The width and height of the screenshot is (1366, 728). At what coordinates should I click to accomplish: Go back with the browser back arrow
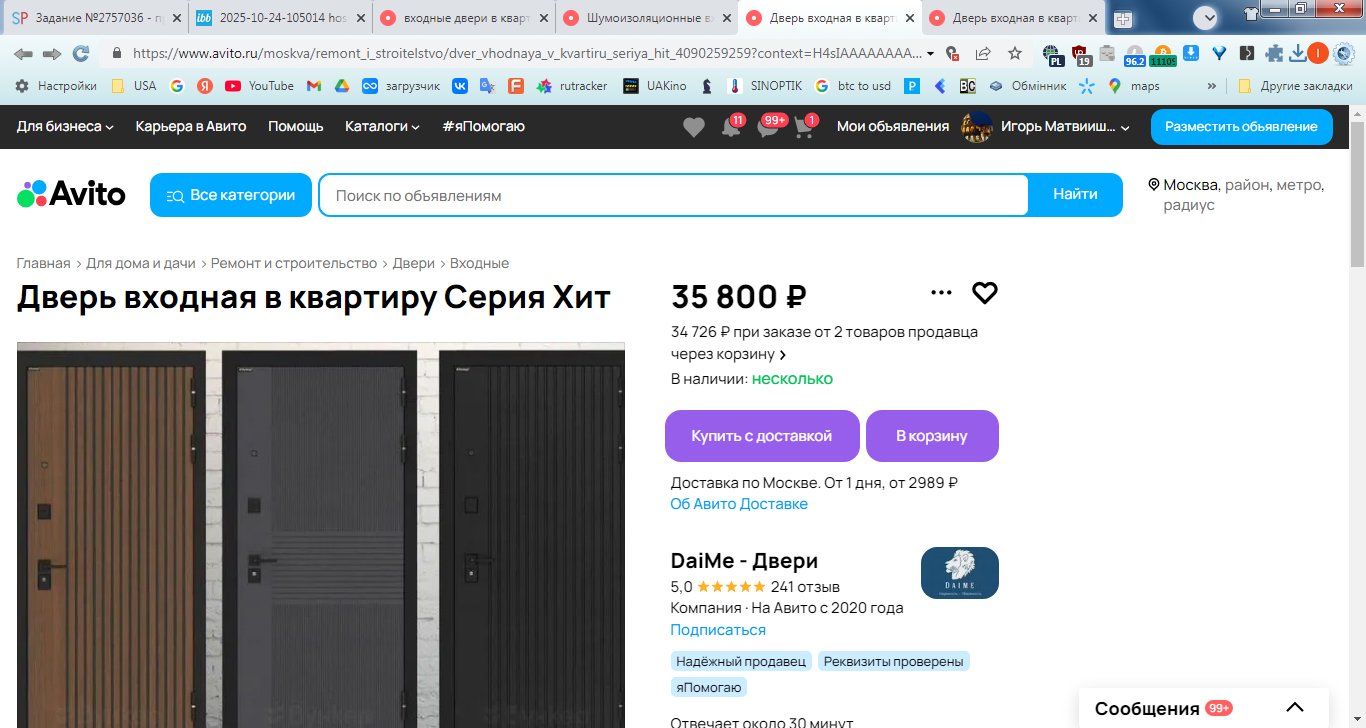point(22,54)
